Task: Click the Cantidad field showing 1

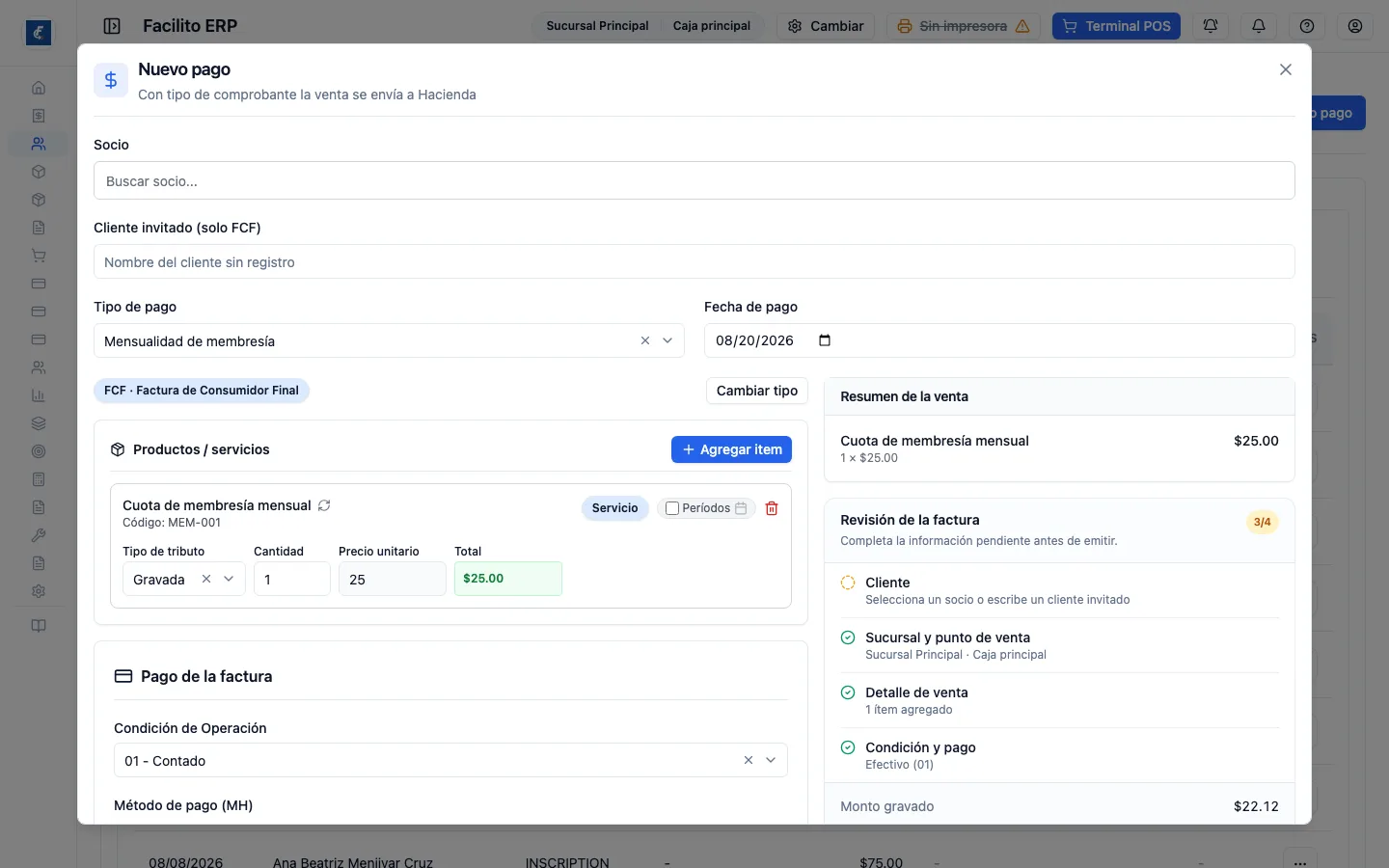Action: pos(292,579)
